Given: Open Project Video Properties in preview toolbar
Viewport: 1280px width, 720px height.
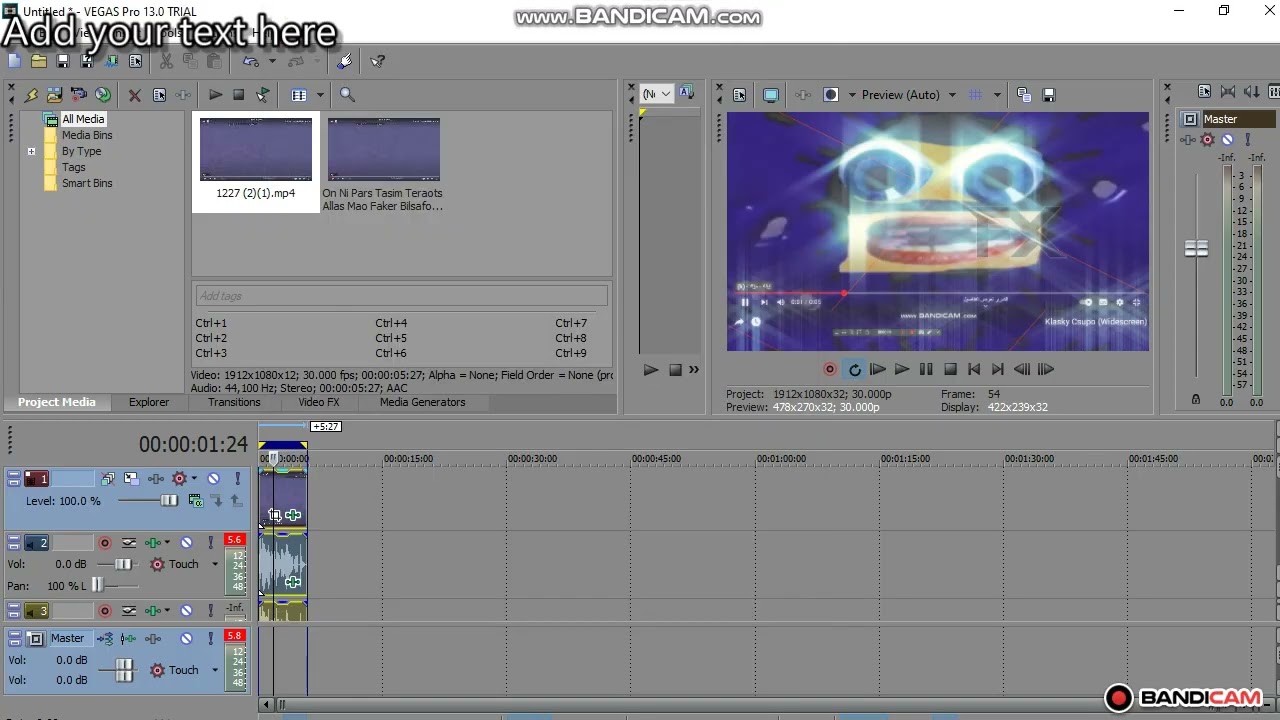Looking at the screenshot, I should (x=739, y=95).
